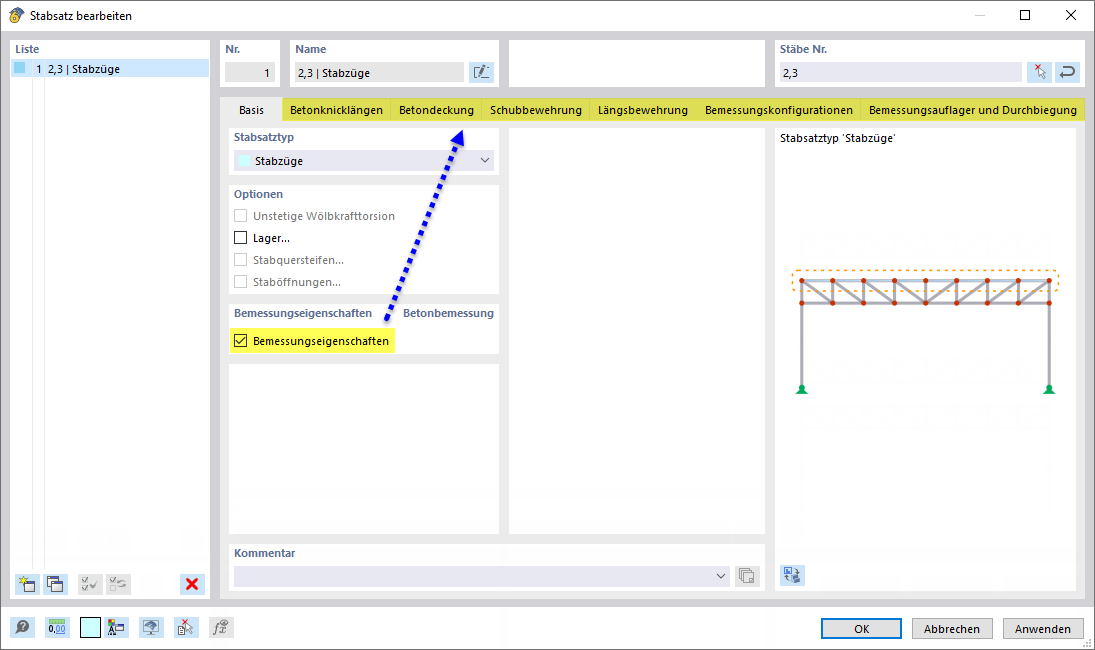
Task: Maximize the Stabsatz bearbeiten window
Action: (x=1024, y=15)
